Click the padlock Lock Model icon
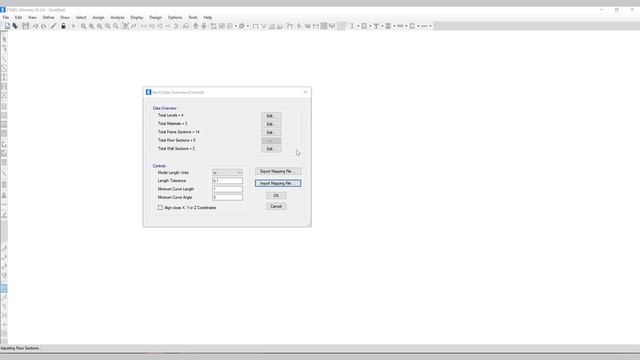The image size is (640, 360). pyautogui.click(x=63, y=26)
